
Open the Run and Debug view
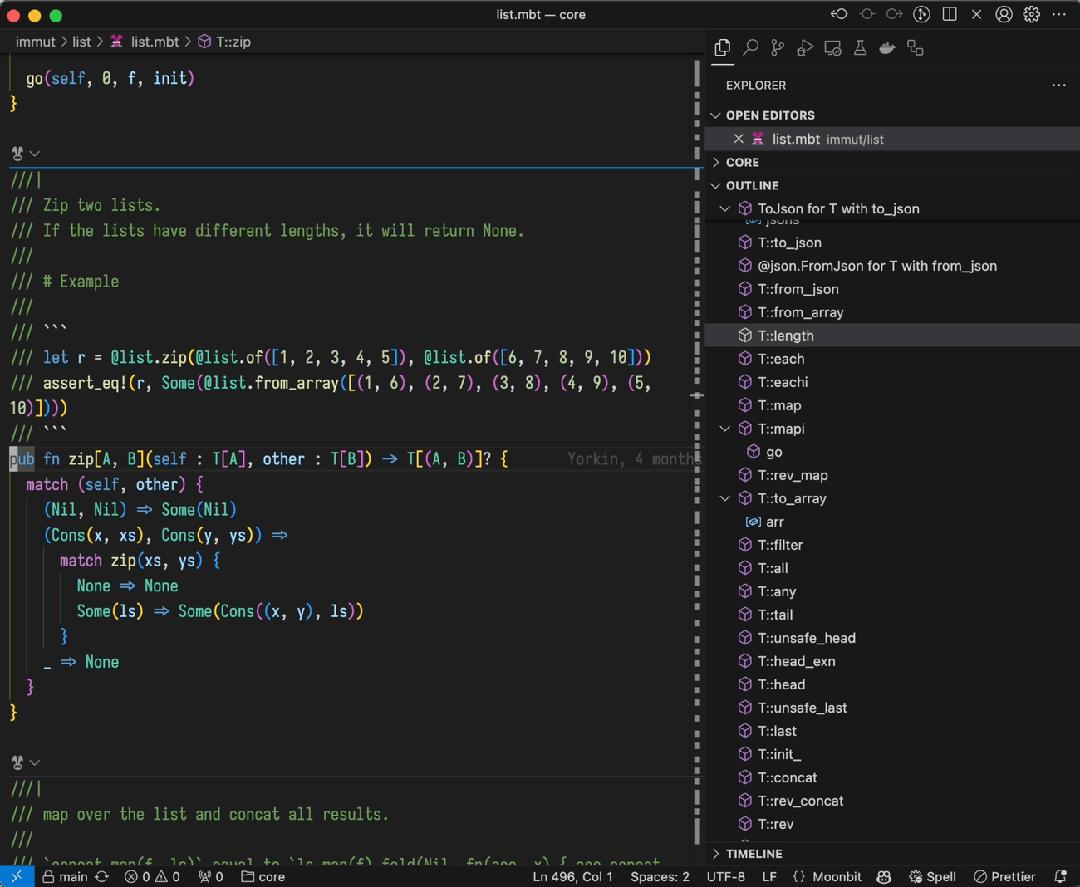click(805, 48)
